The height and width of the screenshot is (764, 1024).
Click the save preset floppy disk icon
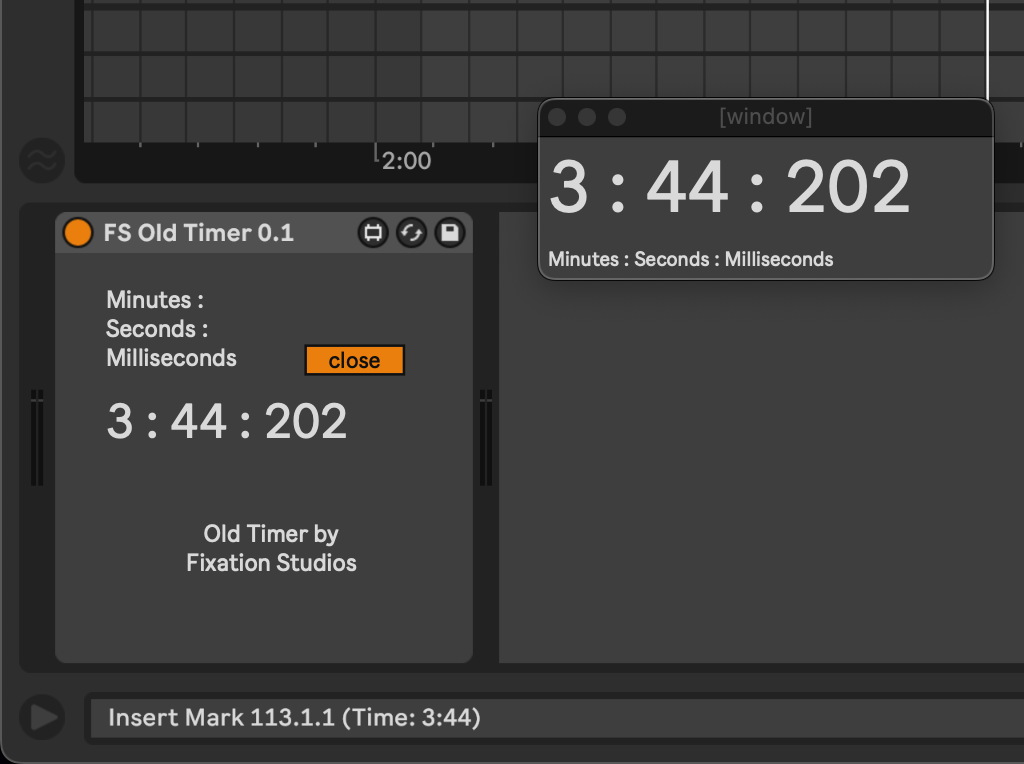pos(450,233)
